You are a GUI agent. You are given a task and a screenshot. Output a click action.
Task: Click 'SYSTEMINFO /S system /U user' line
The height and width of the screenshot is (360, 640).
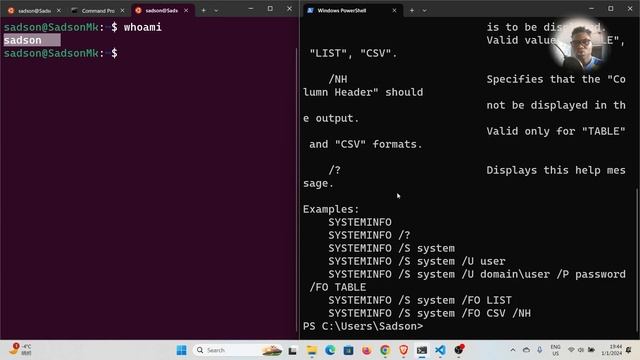417,261
